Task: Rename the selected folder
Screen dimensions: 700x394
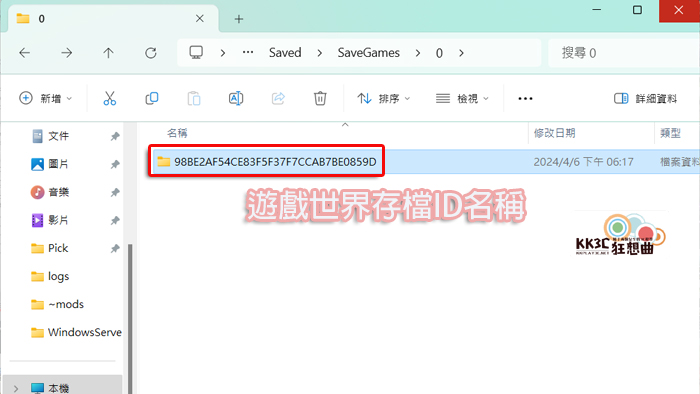Action: click(x=236, y=98)
